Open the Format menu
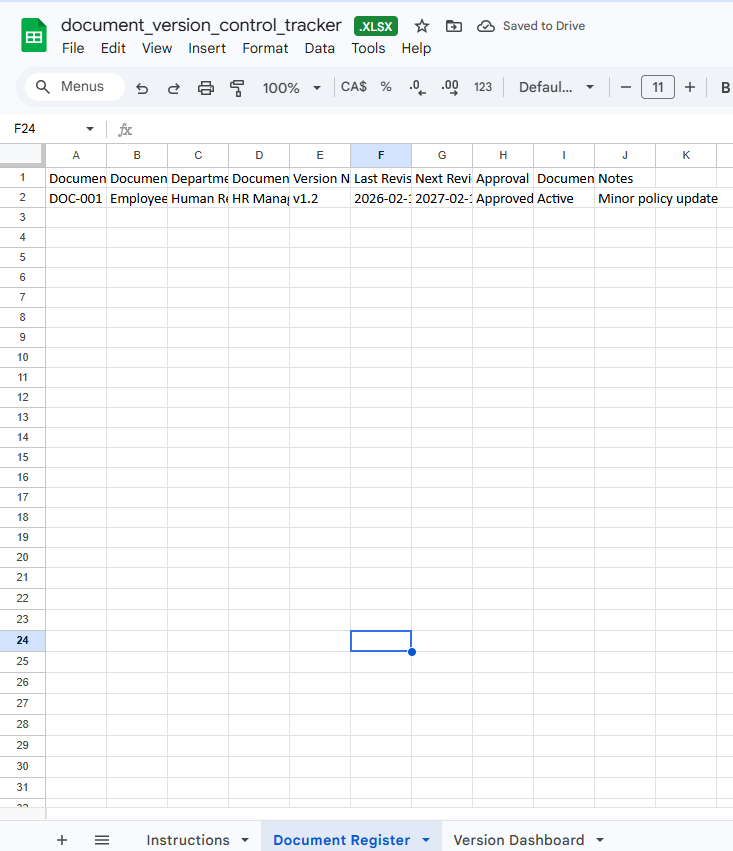The height and width of the screenshot is (851, 733). point(265,48)
